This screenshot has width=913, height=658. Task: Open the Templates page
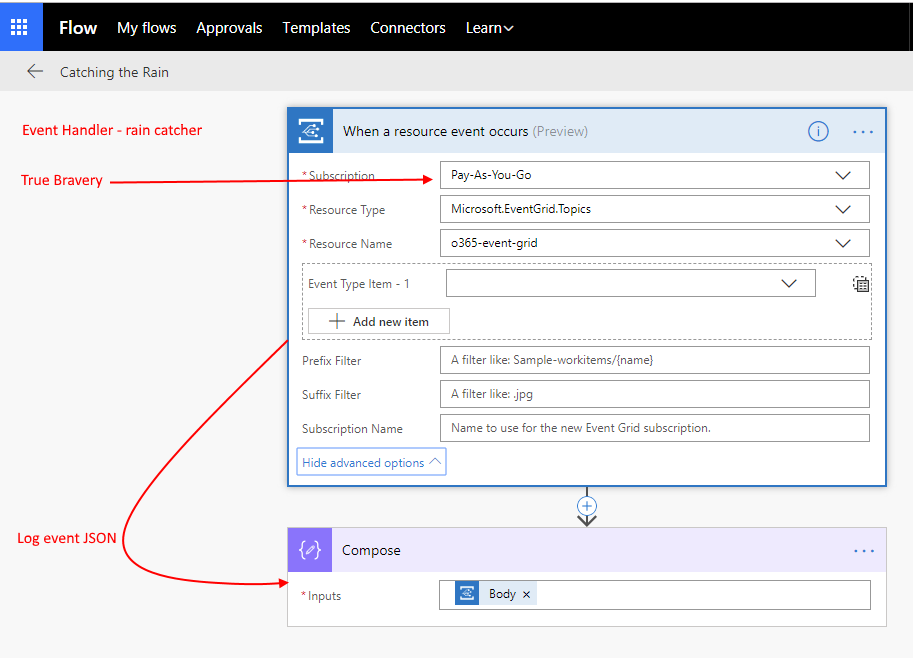pyautogui.click(x=316, y=28)
